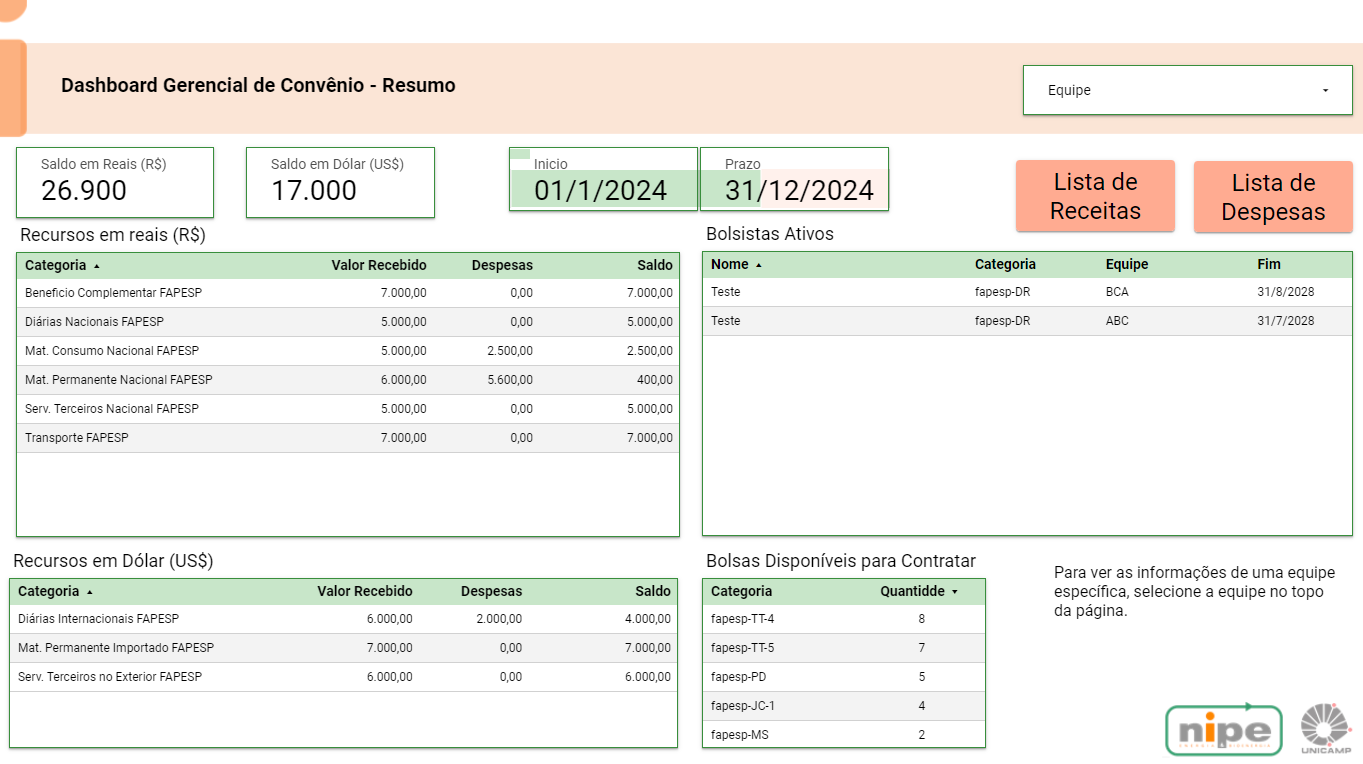Select row Mat. Consumo Nacional FAPESP

[348, 351]
